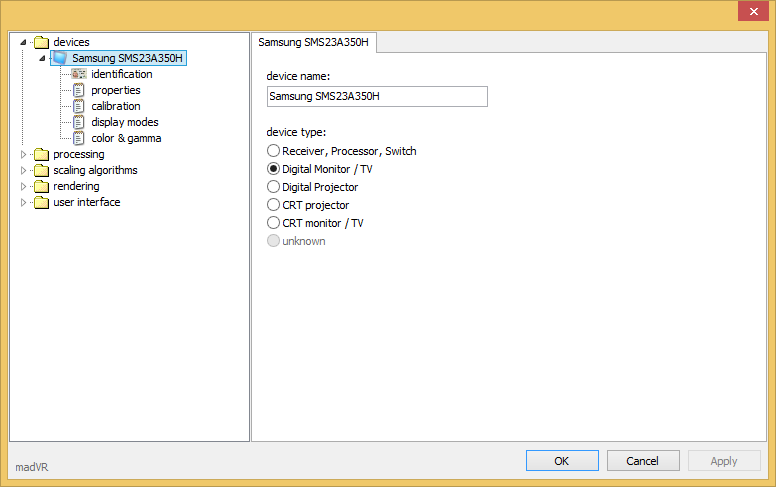
Task: Select user interface label in tree
Action: 87,202
